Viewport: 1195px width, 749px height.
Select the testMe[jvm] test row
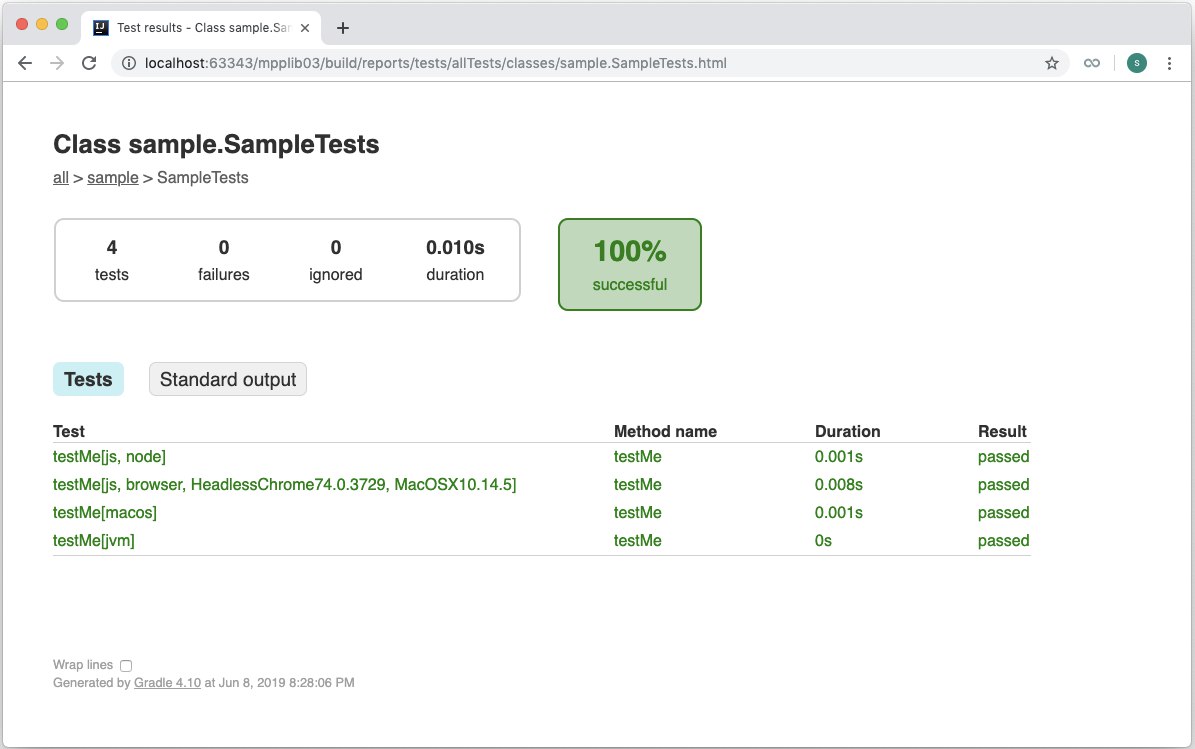pyautogui.click(x=541, y=541)
